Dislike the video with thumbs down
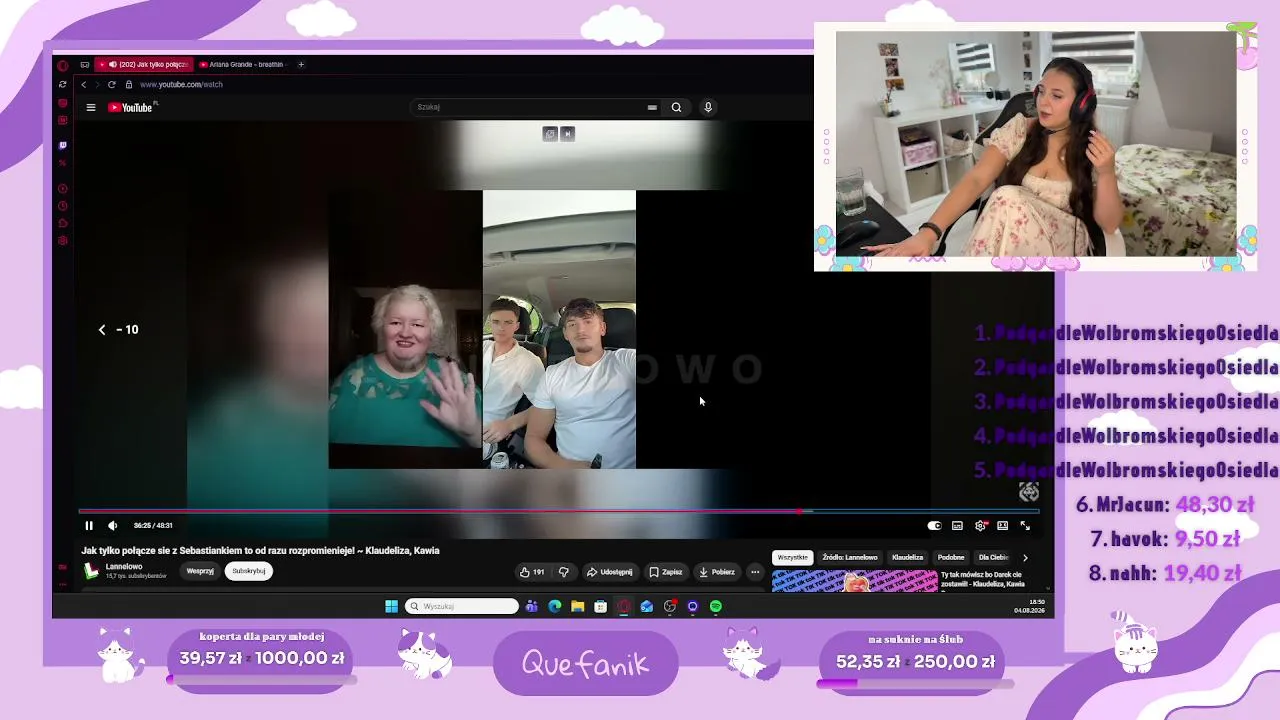Screen dimensions: 1280x720 point(564,572)
